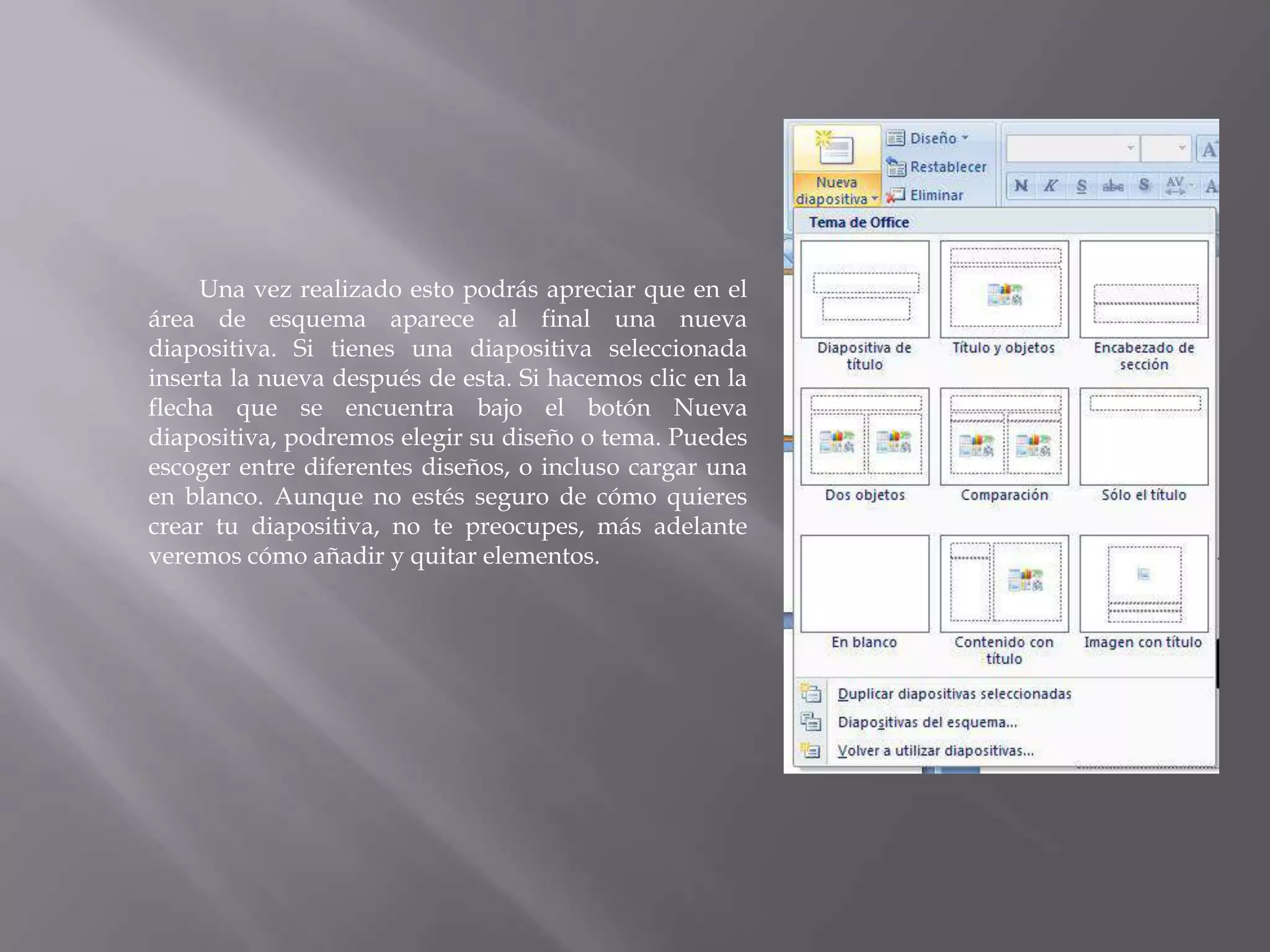Image resolution: width=1270 pixels, height=952 pixels.
Task: Select the Comparación layout thumbnail
Action: click(x=1004, y=436)
